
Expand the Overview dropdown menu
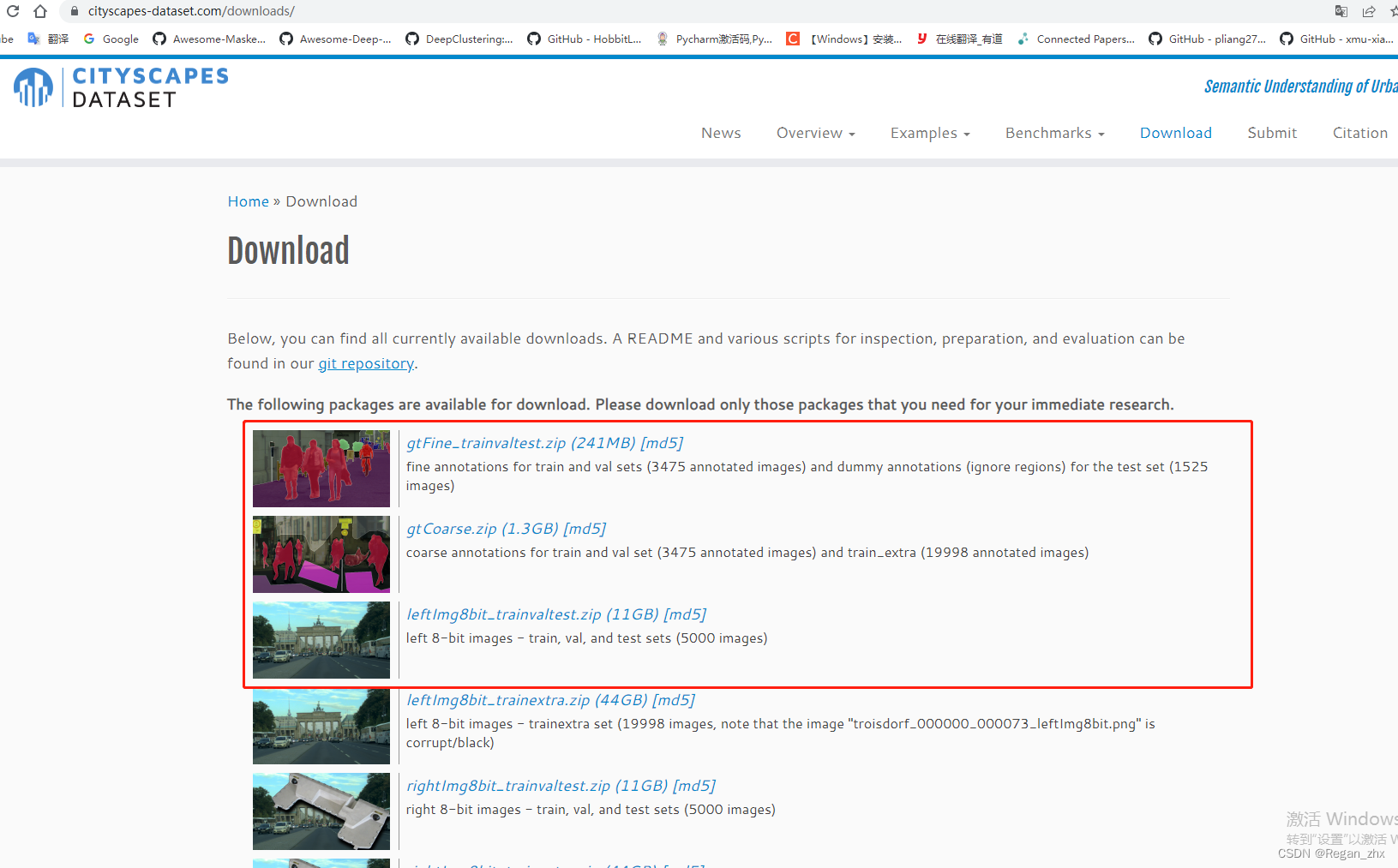(816, 133)
